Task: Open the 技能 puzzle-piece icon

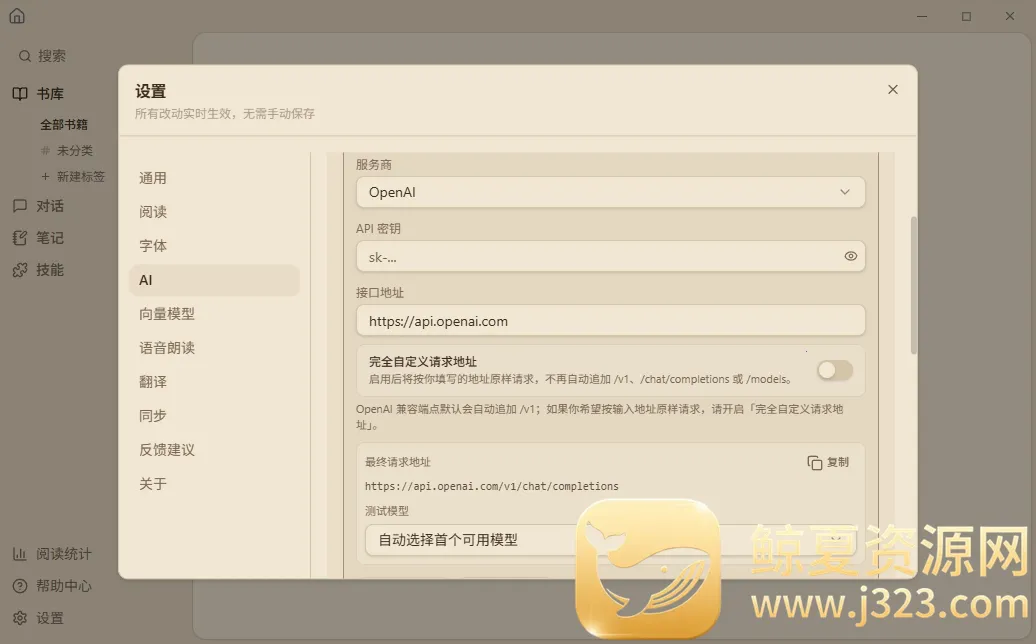Action: (20, 269)
